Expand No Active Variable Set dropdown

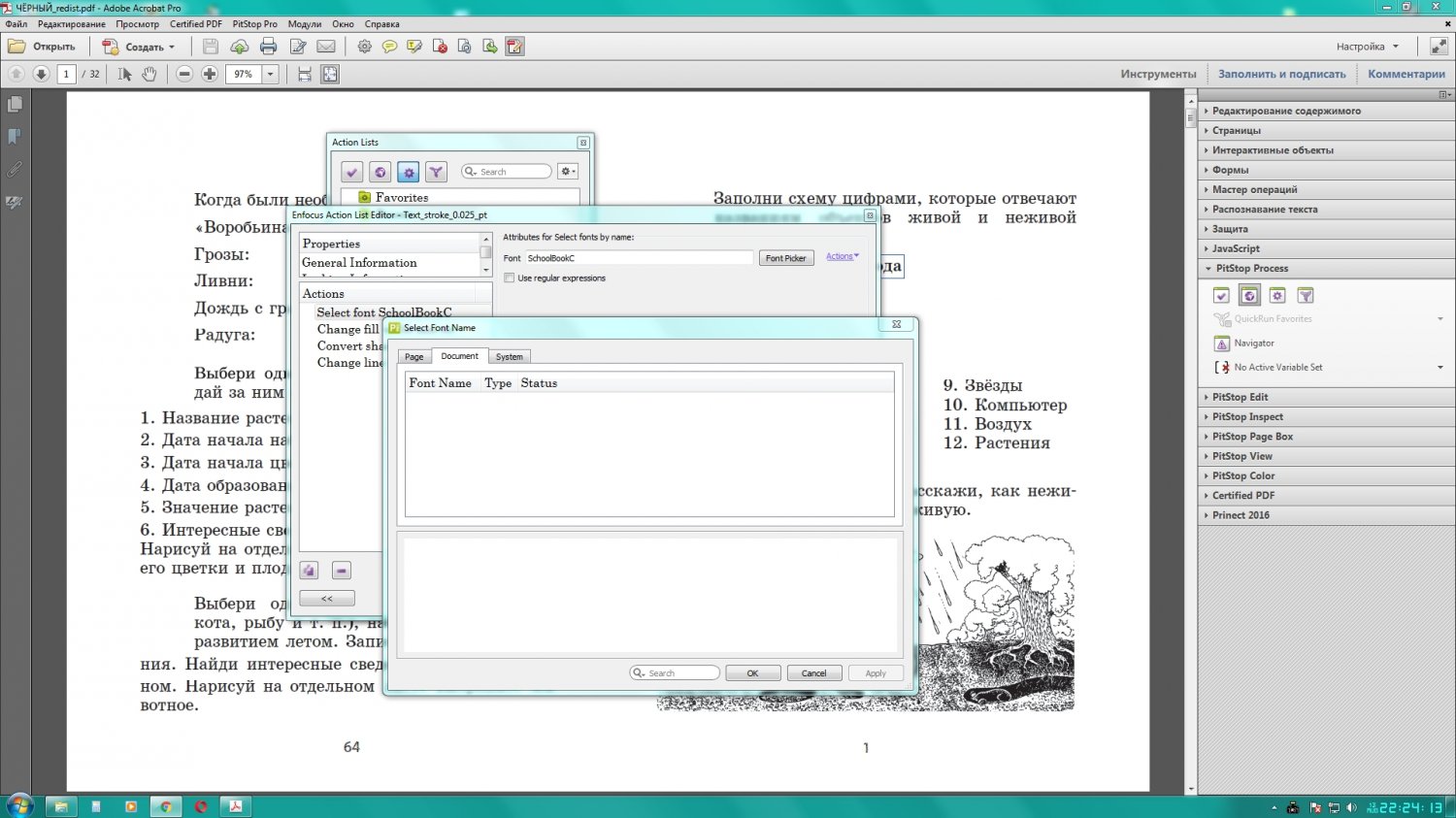point(1440,368)
